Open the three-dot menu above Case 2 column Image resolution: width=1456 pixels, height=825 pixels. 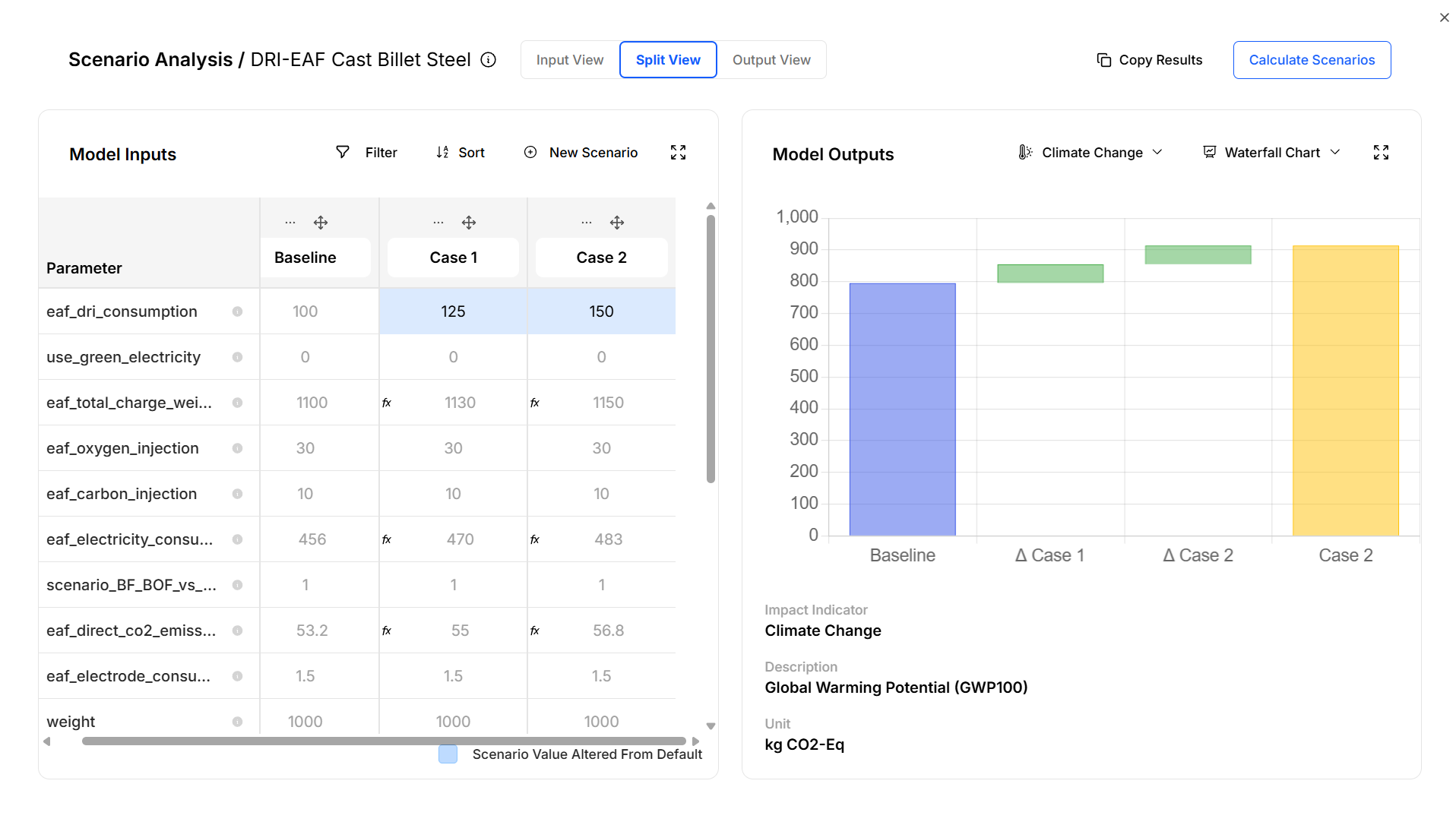tap(586, 223)
